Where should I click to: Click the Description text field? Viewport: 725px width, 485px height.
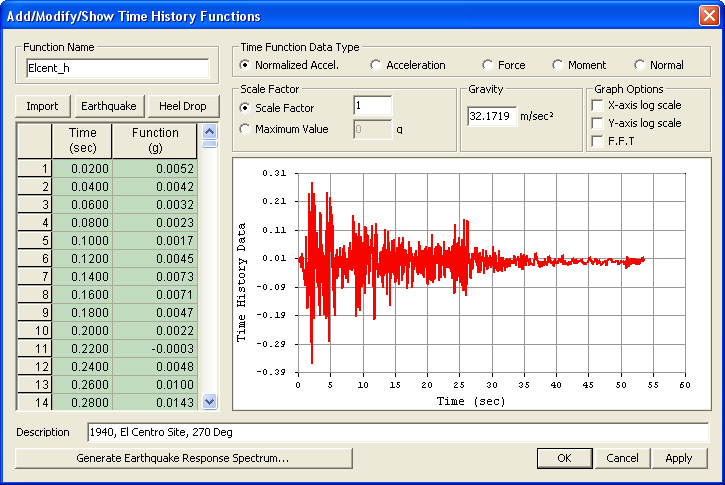pos(398,432)
